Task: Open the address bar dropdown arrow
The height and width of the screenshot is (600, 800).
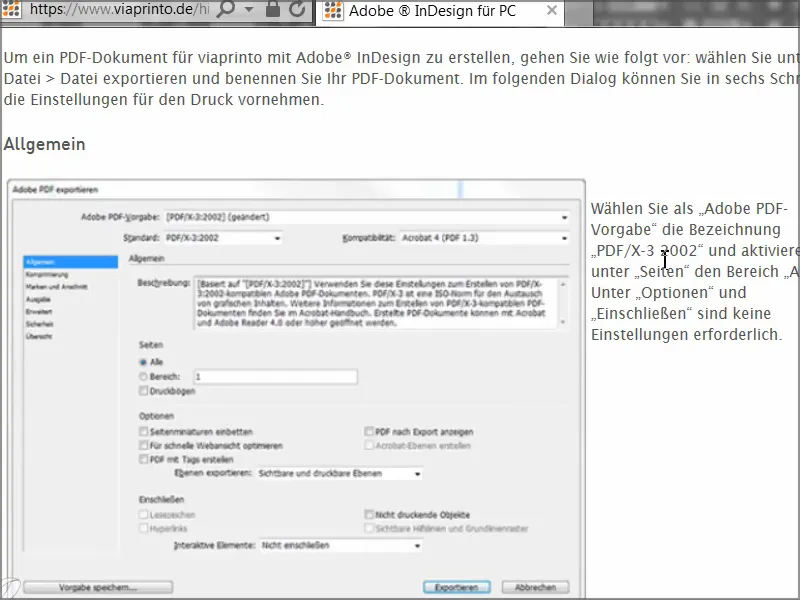Action: click(249, 10)
